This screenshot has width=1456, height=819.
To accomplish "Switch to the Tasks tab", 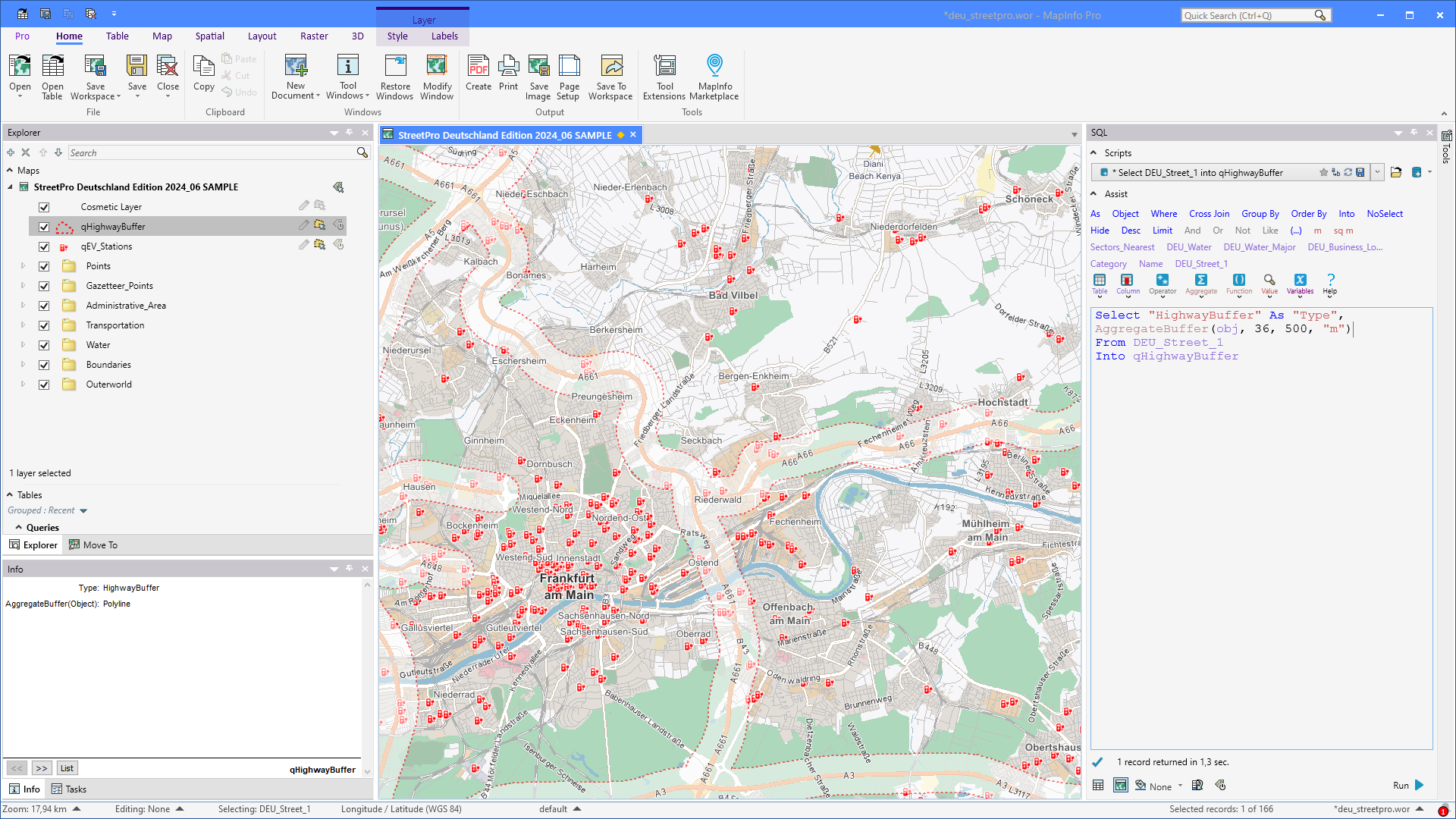I will point(69,789).
